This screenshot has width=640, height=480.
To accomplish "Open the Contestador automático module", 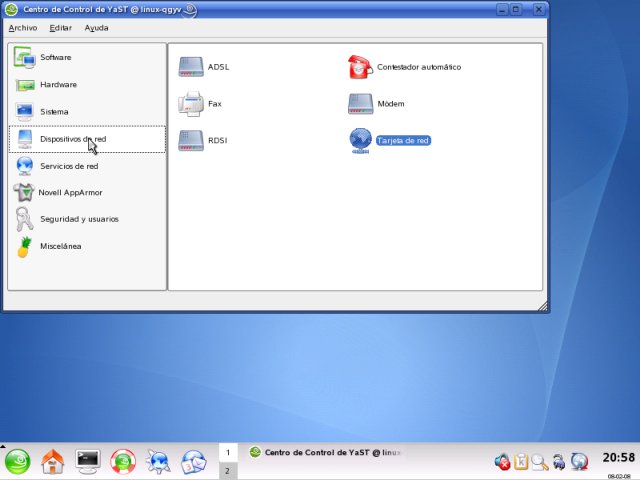I will point(404,67).
